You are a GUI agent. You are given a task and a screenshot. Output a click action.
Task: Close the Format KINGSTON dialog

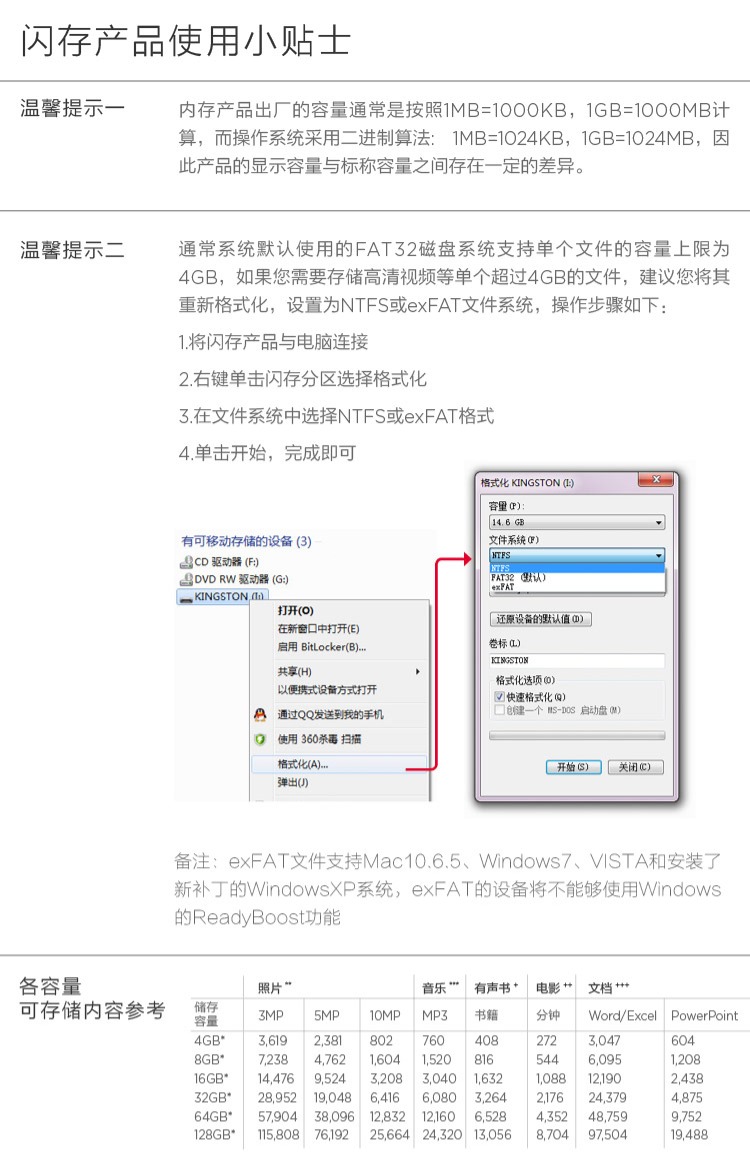pos(656,480)
